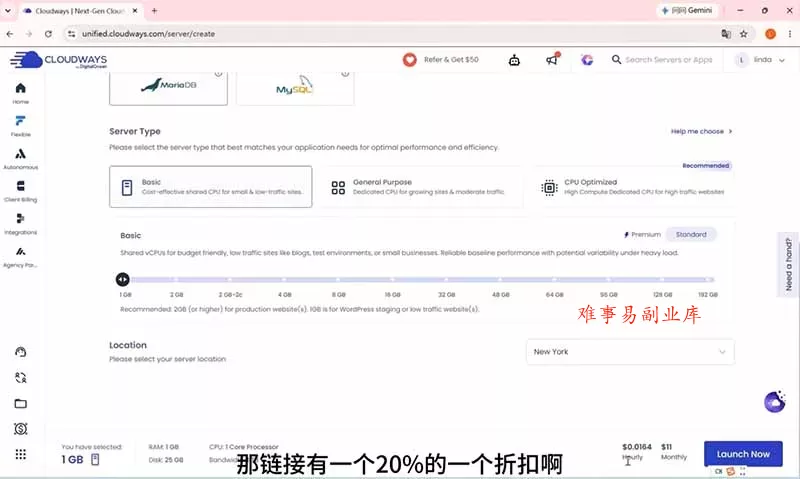Viewport: 800px width, 479px height.
Task: Click the 64 GB size label
Action: 555,295
